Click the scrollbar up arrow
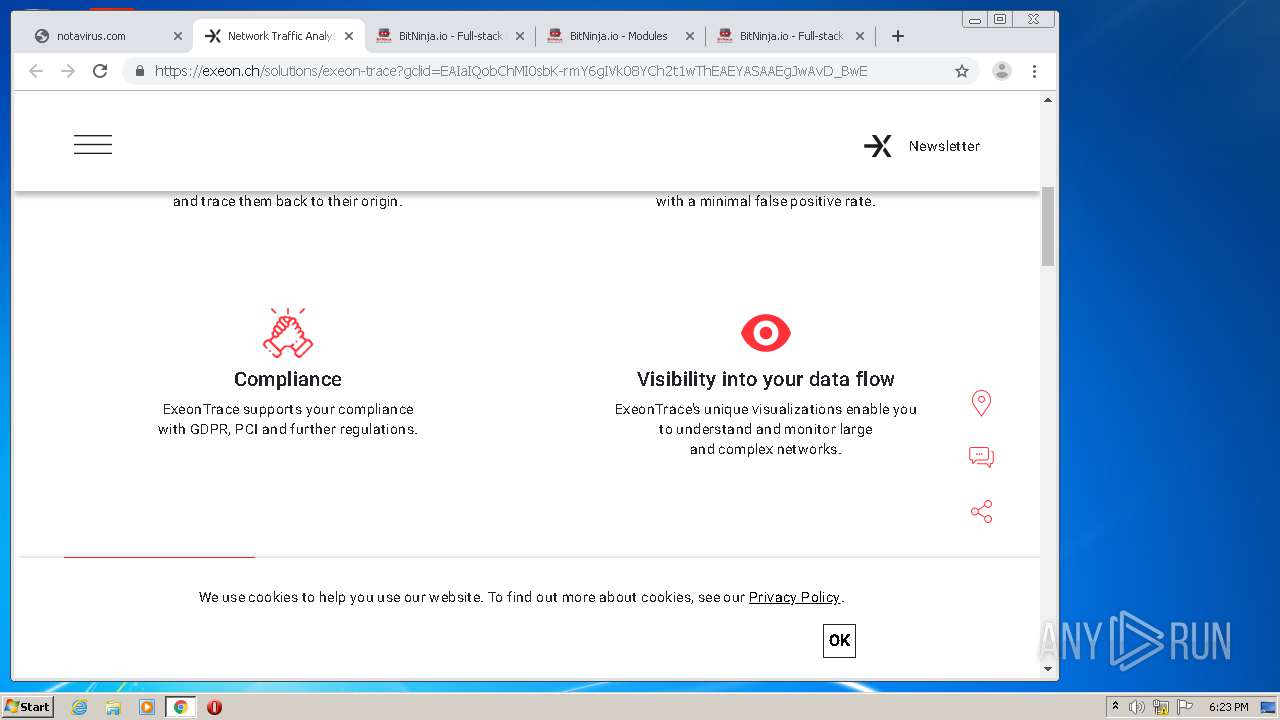 coord(1048,100)
